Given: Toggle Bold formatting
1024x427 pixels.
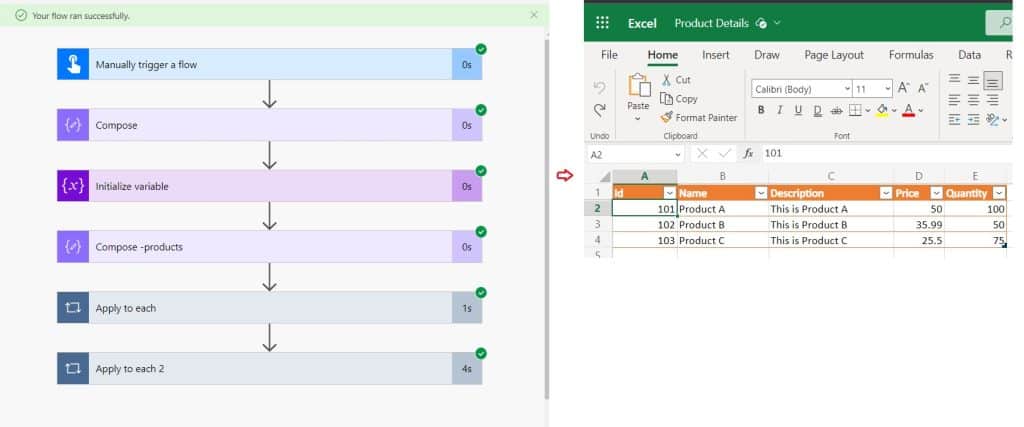Looking at the screenshot, I should coord(761,110).
